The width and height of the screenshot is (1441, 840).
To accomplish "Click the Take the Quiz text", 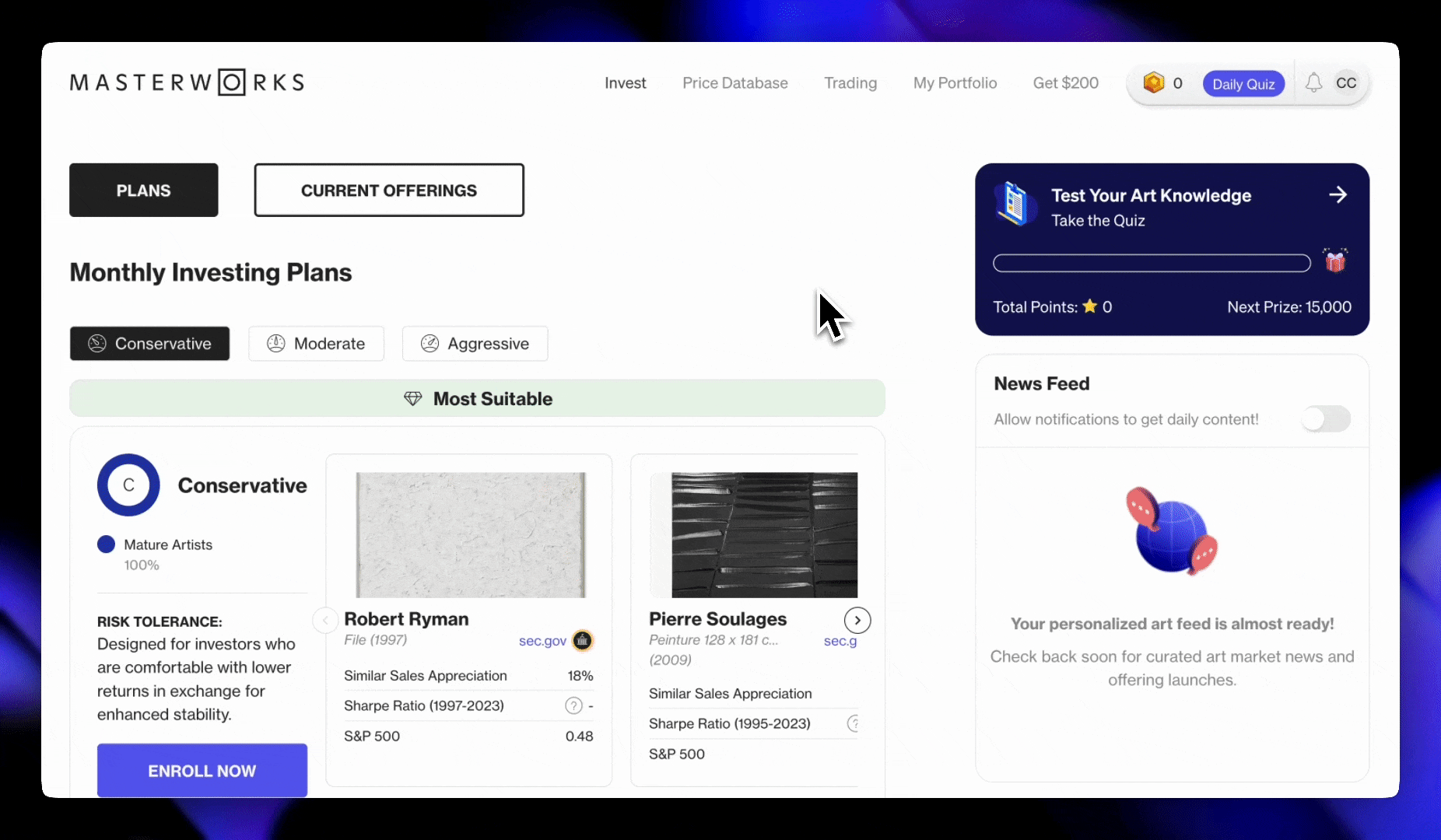I will (x=1098, y=221).
